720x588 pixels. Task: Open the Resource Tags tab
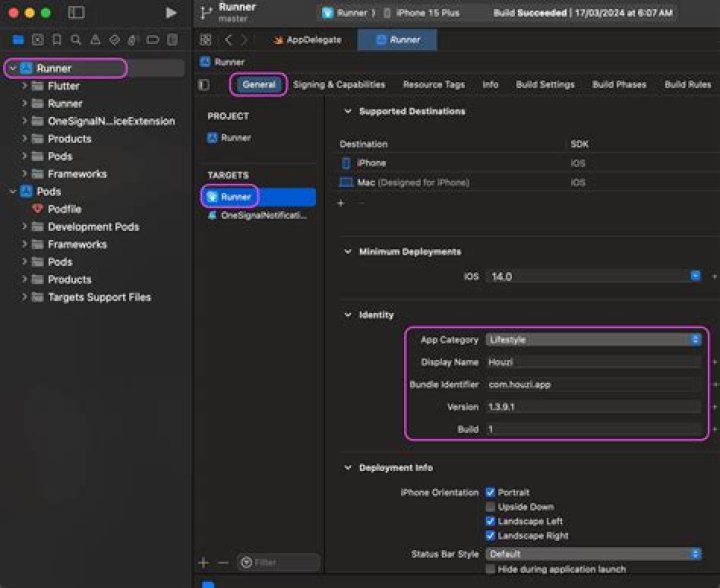(434, 84)
